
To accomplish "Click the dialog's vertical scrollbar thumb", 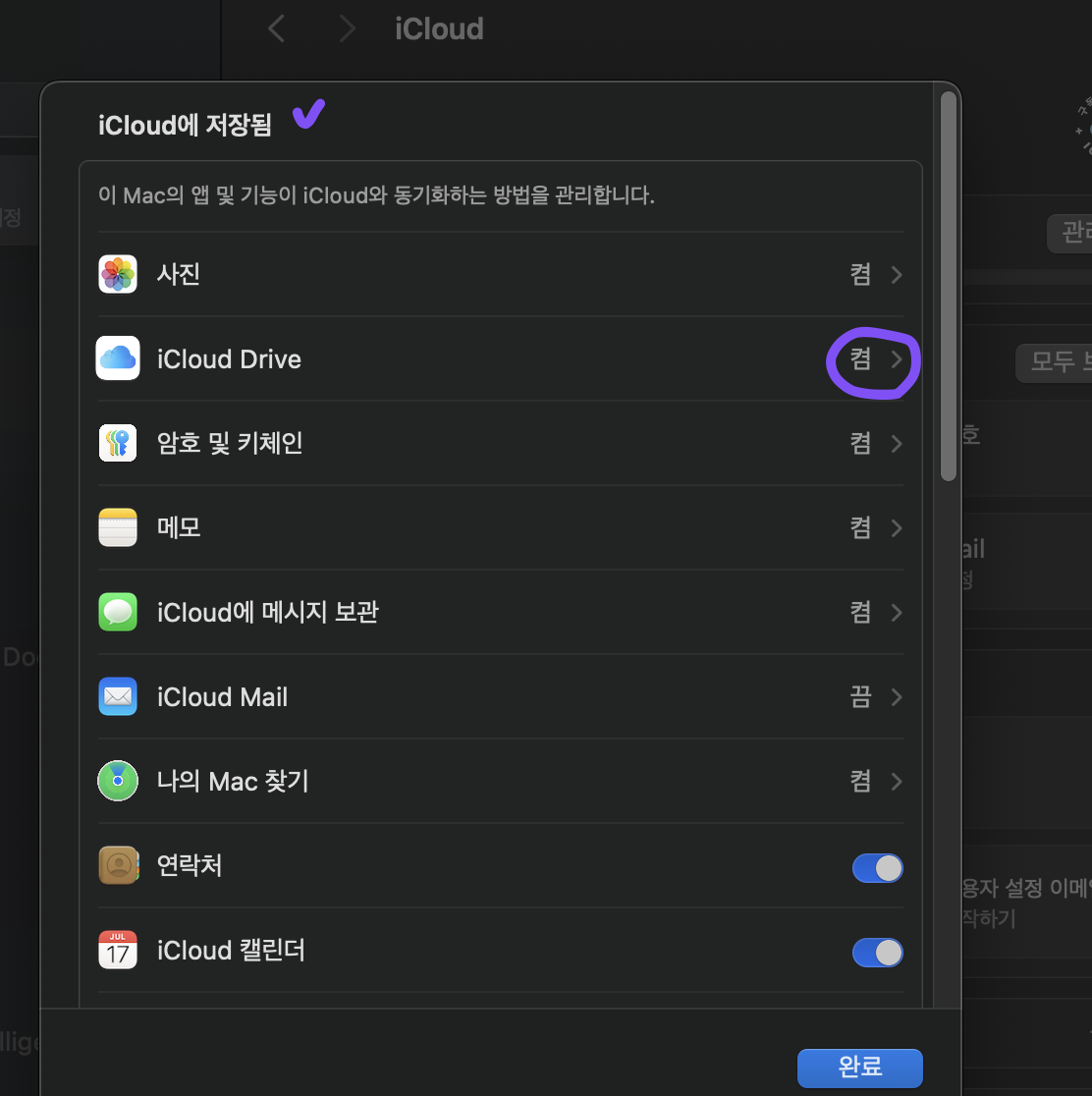I will 948,287.
